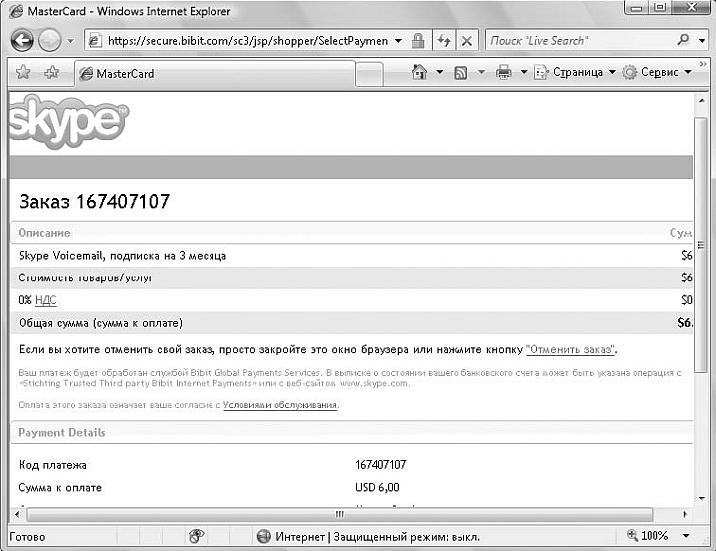Stop page loading with the X button
Viewport: 716px width, 551px height.
[467, 41]
